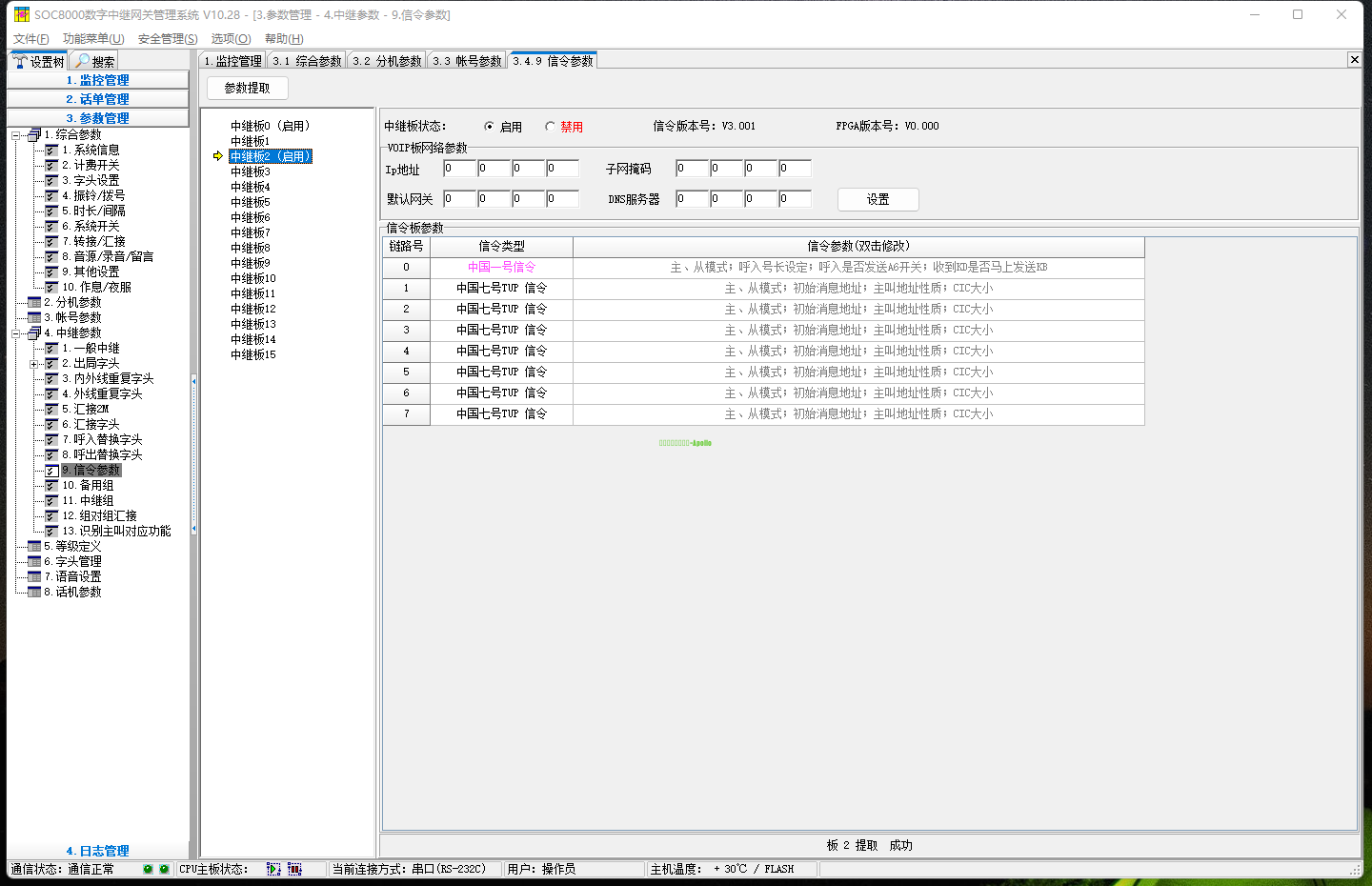Click the hammer icon on 设置树 tab
Screen dimensions: 1372x886
[20, 61]
